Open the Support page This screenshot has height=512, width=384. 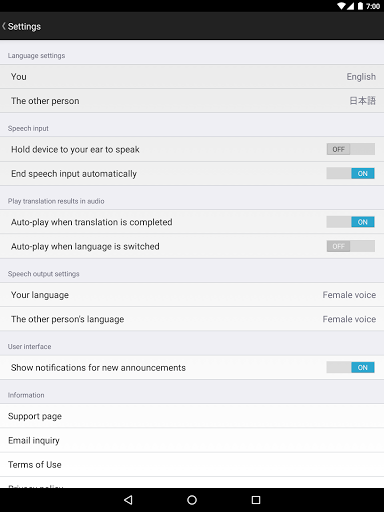coord(192,416)
